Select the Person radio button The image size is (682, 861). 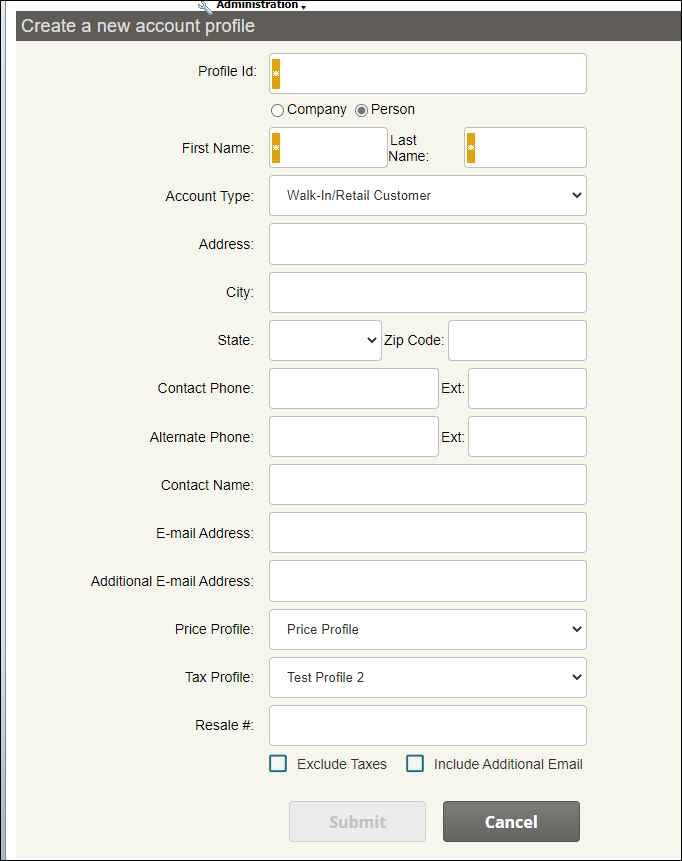[362, 110]
